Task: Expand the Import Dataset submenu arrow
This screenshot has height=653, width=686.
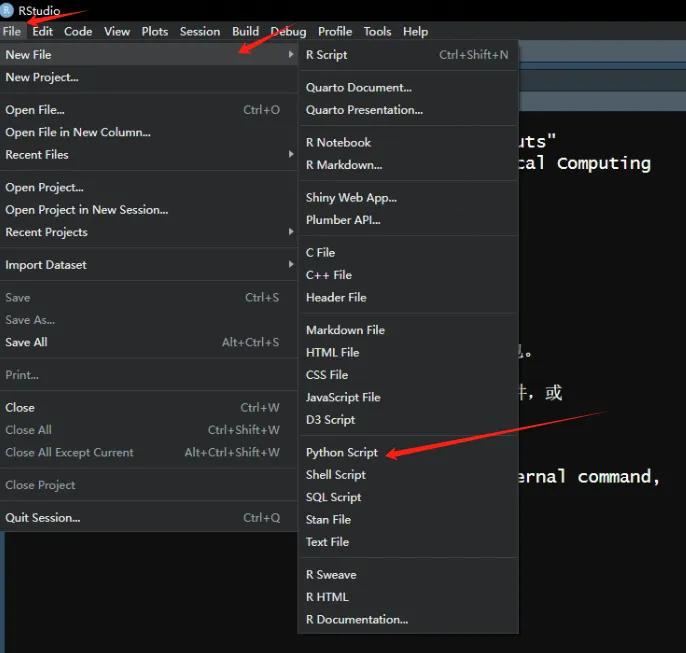Action: point(291,264)
